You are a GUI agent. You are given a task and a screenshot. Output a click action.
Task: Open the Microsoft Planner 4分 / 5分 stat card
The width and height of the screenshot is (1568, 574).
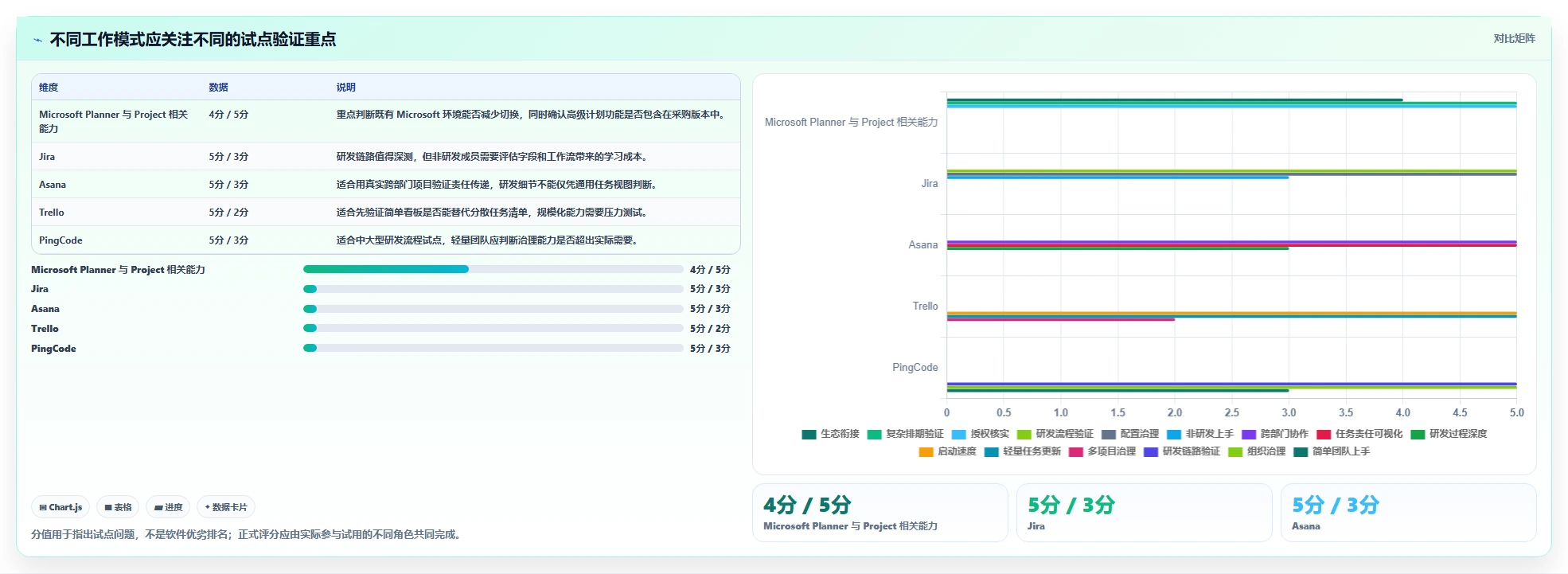(x=880, y=513)
